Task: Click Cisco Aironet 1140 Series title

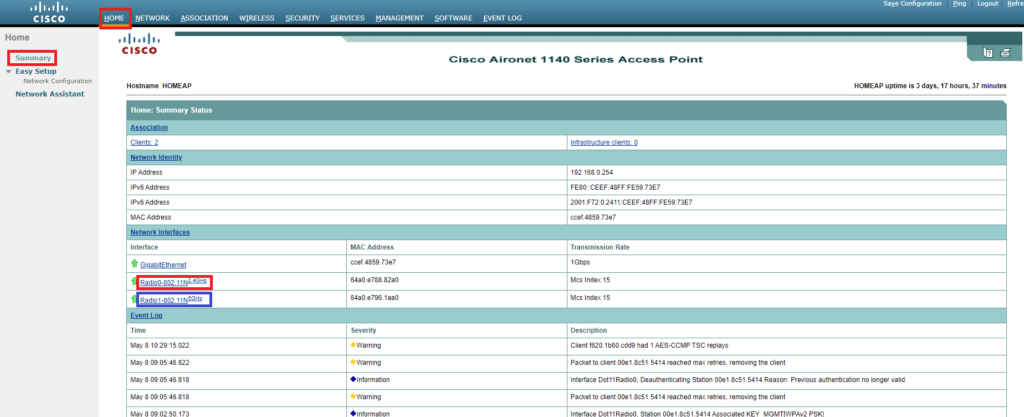Action: click(x=576, y=59)
